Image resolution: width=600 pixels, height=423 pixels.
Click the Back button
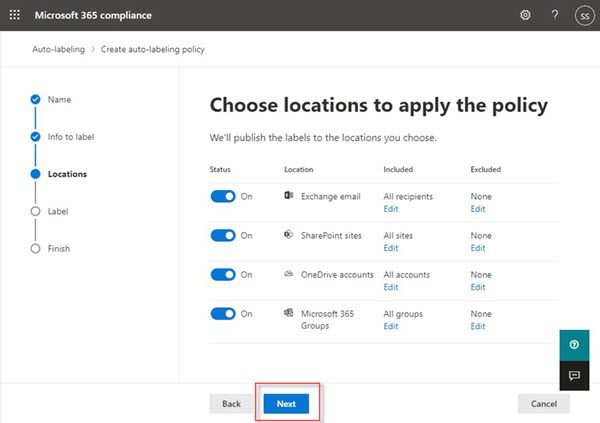[x=231, y=403]
